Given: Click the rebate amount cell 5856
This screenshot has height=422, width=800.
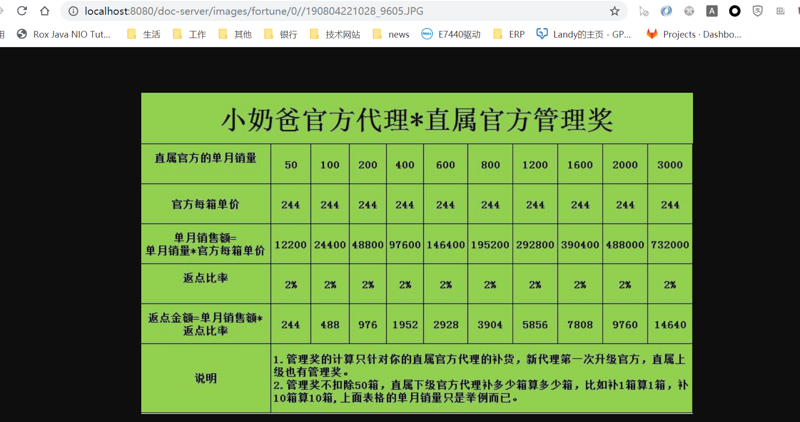Looking at the screenshot, I should [x=535, y=325].
